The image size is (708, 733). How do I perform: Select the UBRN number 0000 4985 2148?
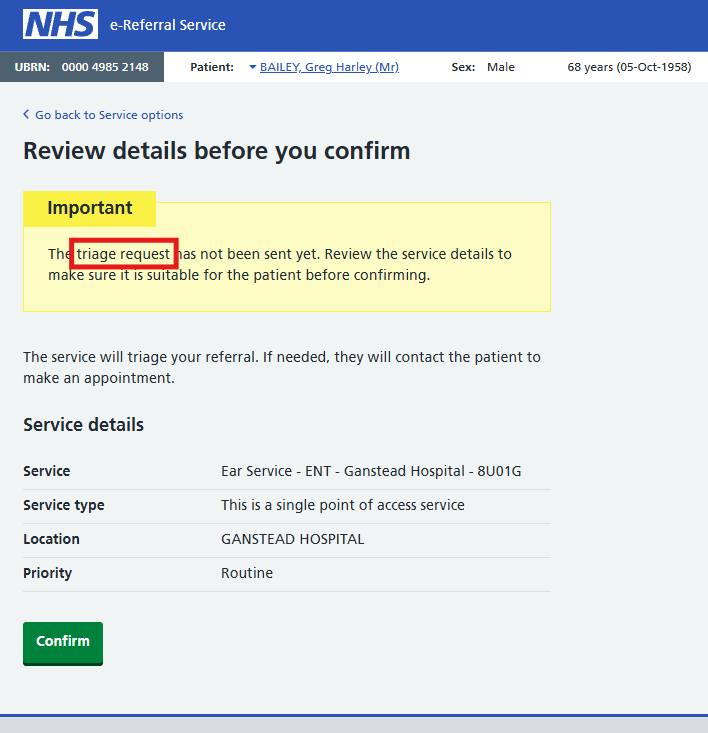(x=105, y=67)
